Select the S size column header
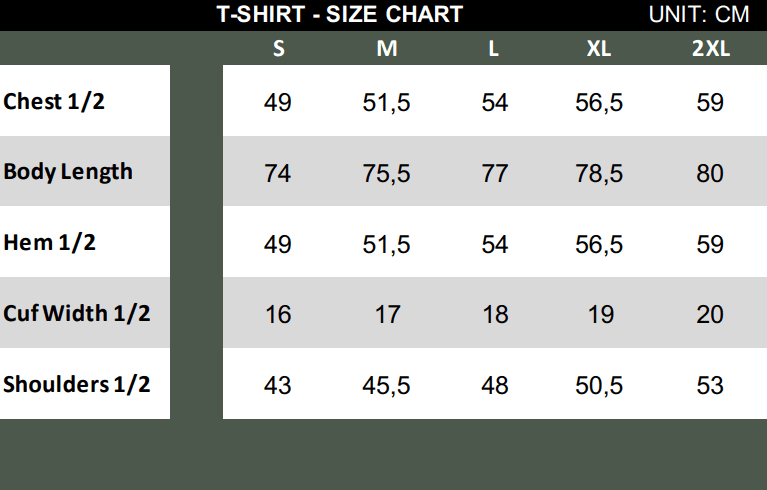 point(278,49)
